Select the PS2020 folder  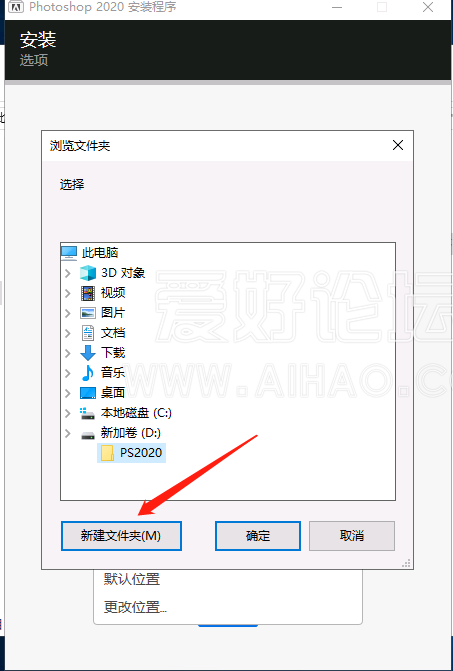(x=132, y=453)
